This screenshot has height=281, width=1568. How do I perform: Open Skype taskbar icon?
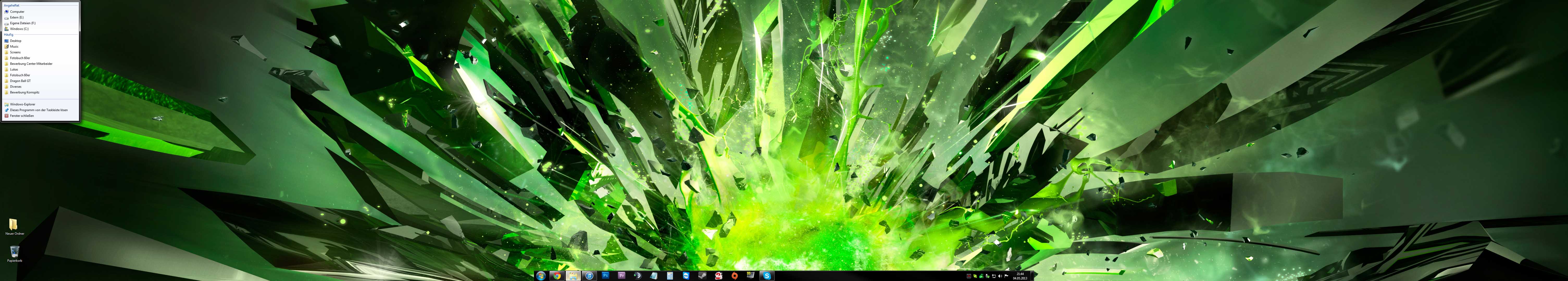pyautogui.click(x=767, y=276)
